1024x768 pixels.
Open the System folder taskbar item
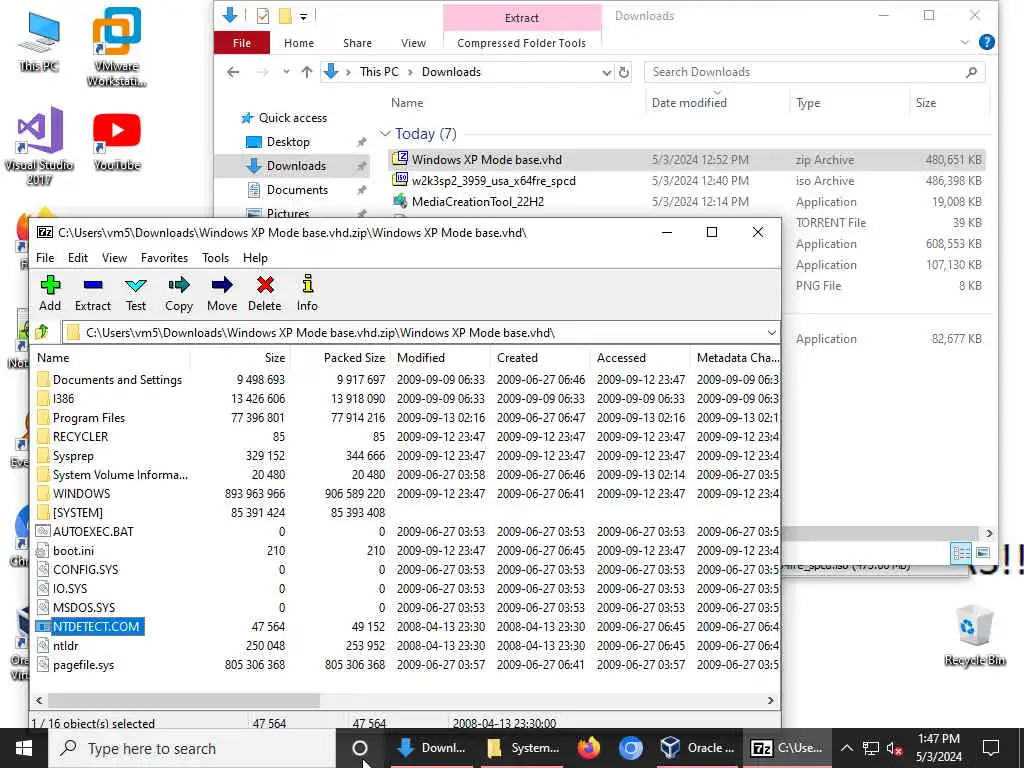point(524,748)
